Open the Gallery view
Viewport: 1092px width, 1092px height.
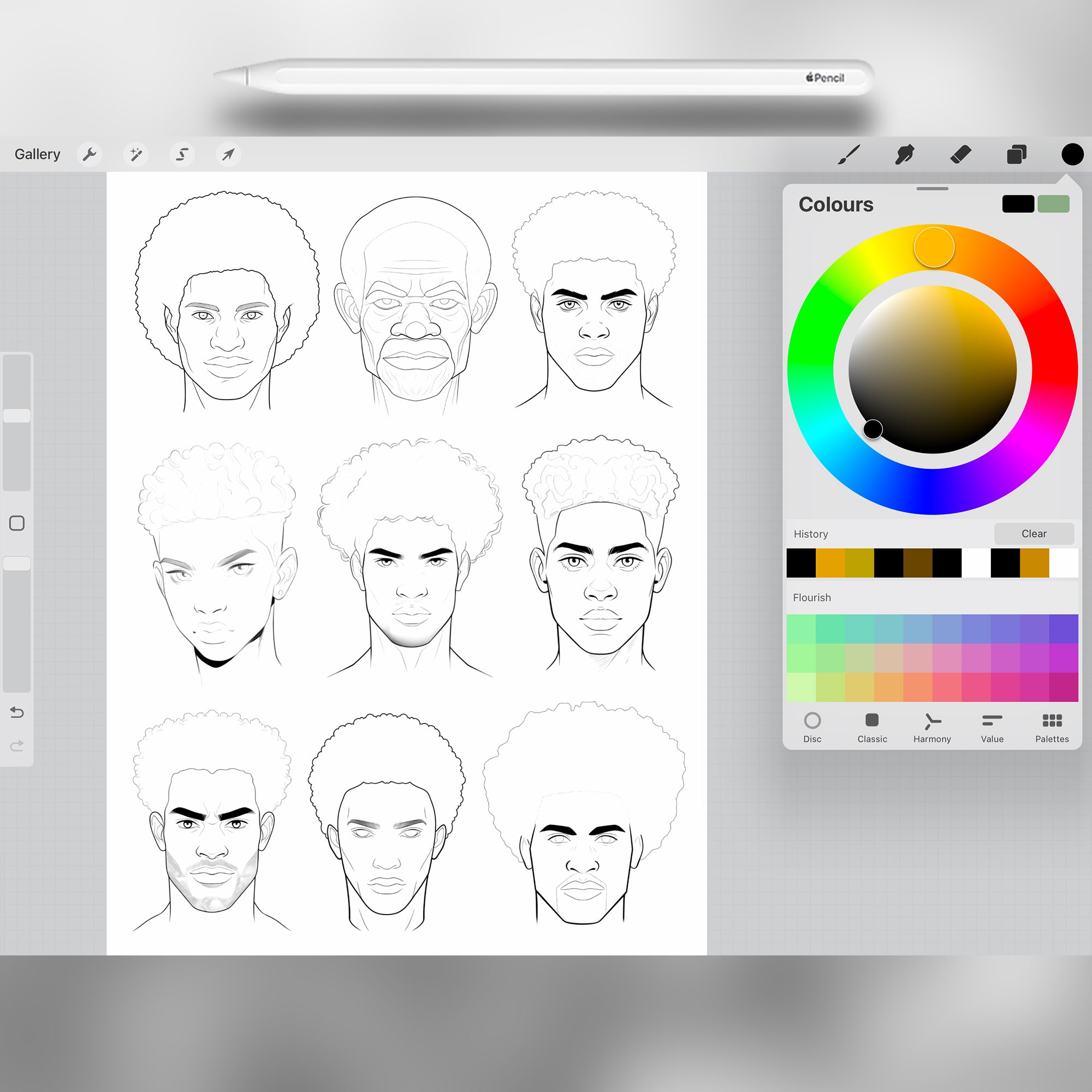pyautogui.click(x=37, y=155)
